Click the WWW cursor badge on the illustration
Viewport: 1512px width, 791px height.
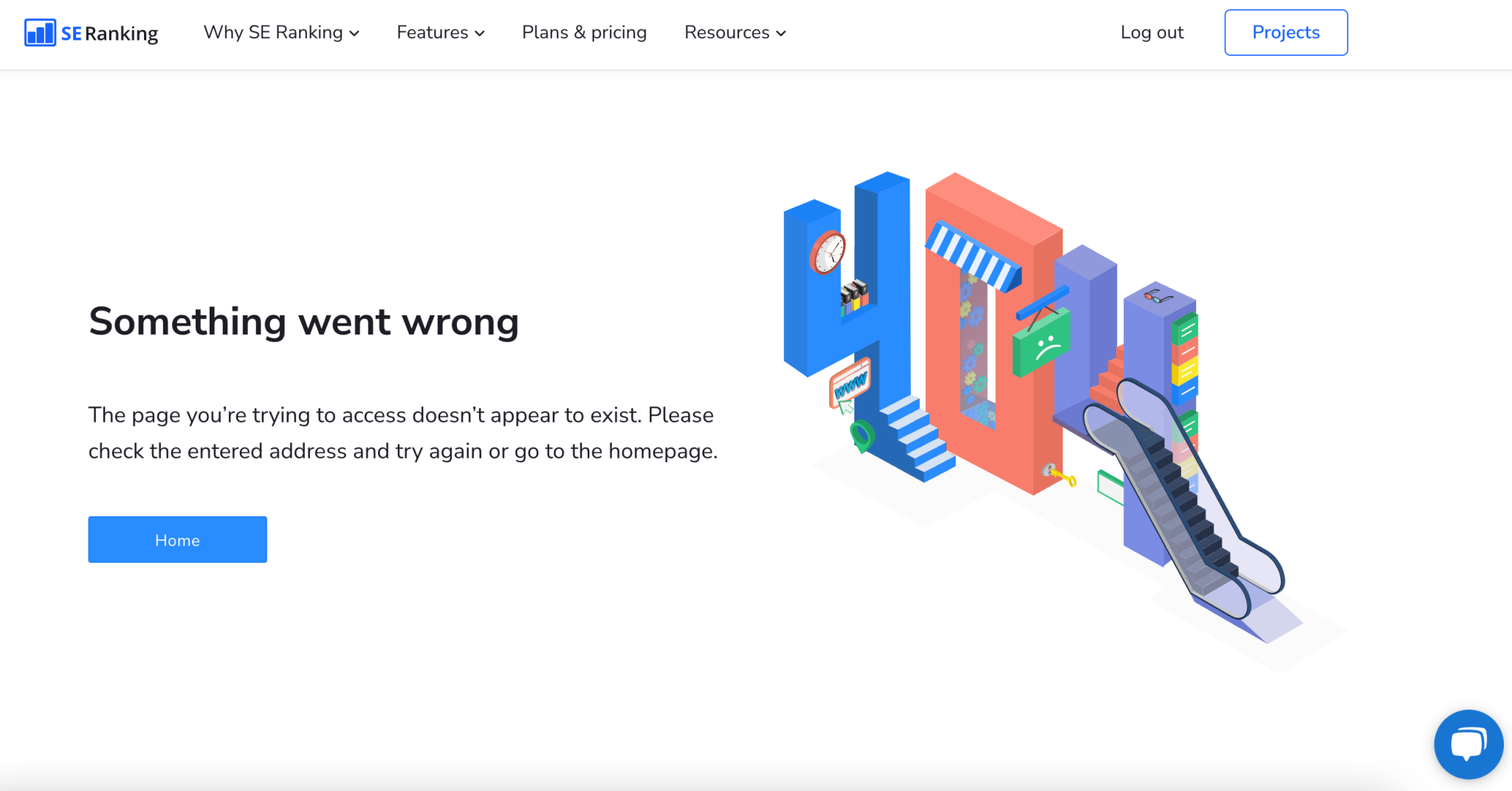pos(850,385)
